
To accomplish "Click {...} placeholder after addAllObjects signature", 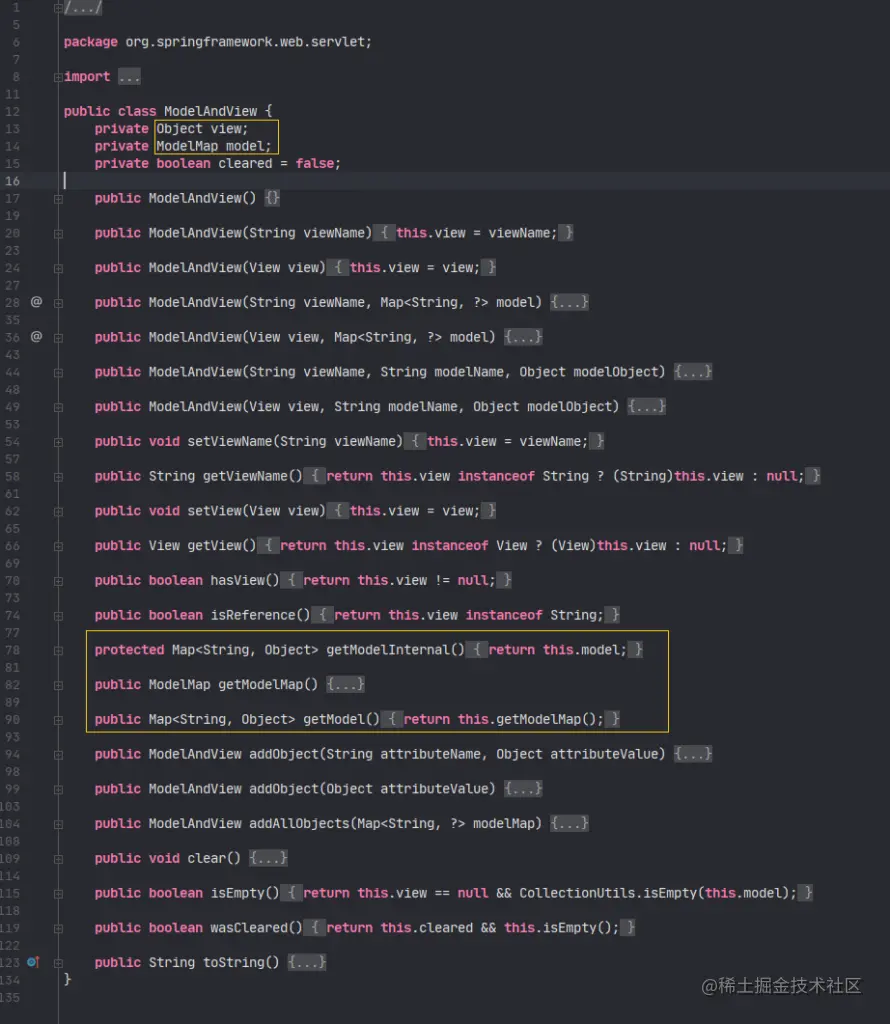I will click(x=569, y=824).
